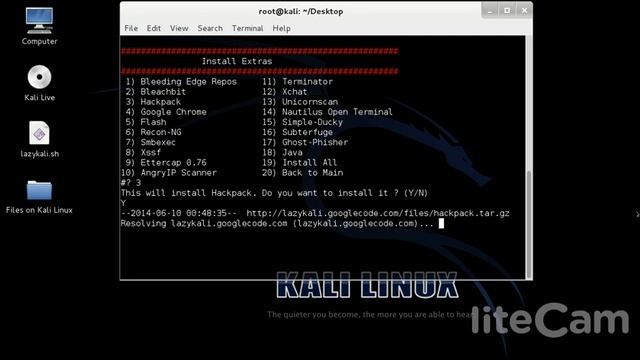The height and width of the screenshot is (360, 640).
Task: Click the '13) Unicornscan' line
Action: pyautogui.click(x=300, y=102)
